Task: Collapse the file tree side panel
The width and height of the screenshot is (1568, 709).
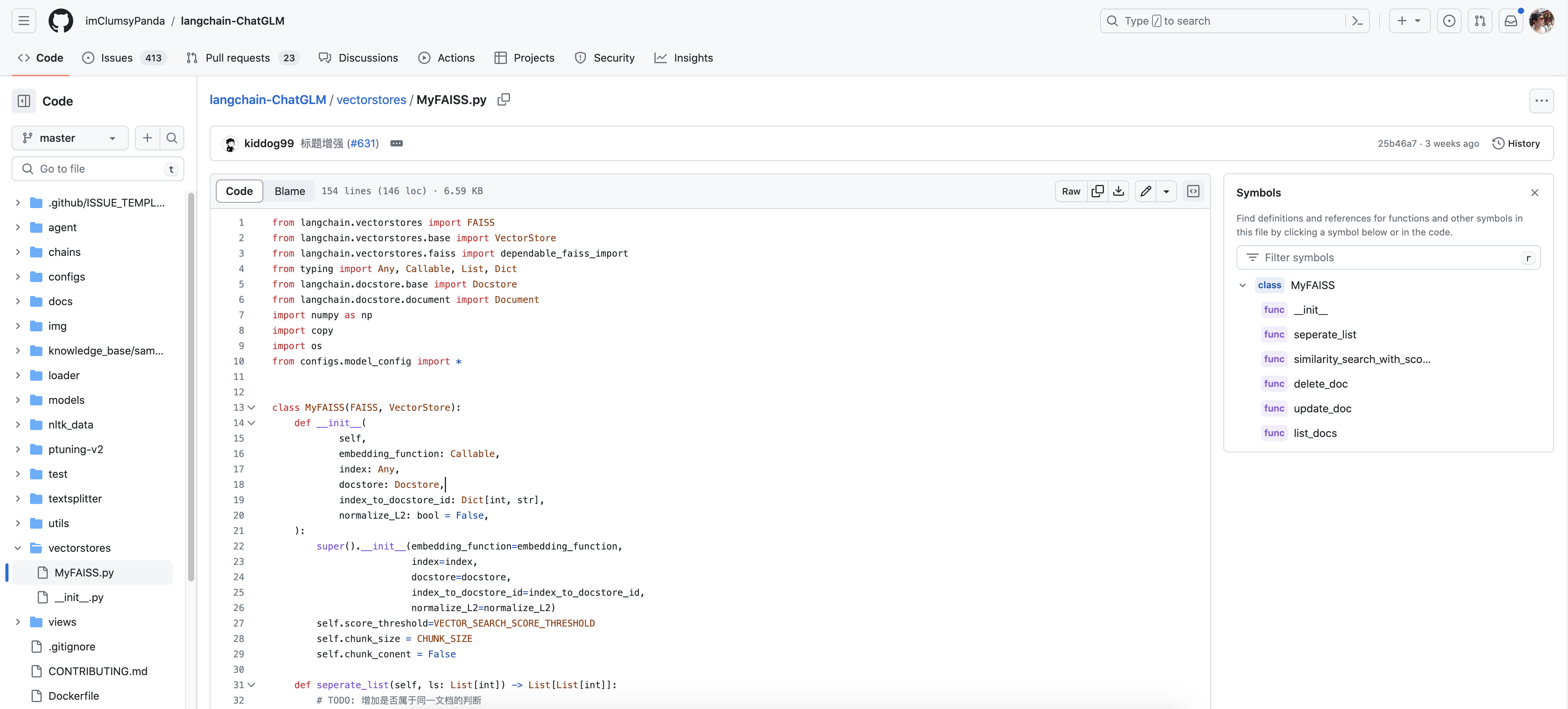Action: click(24, 101)
